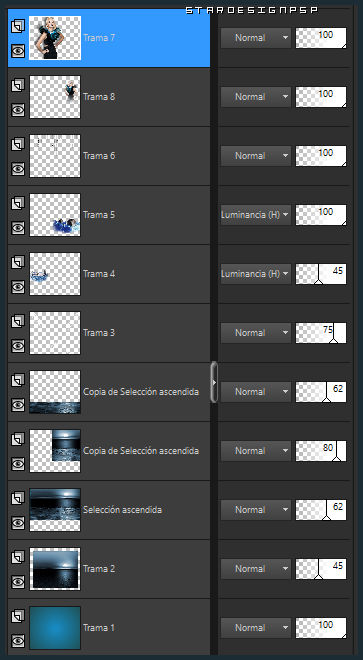
Task: Open the blend mode dropdown for Trama 2
Action: point(256,568)
